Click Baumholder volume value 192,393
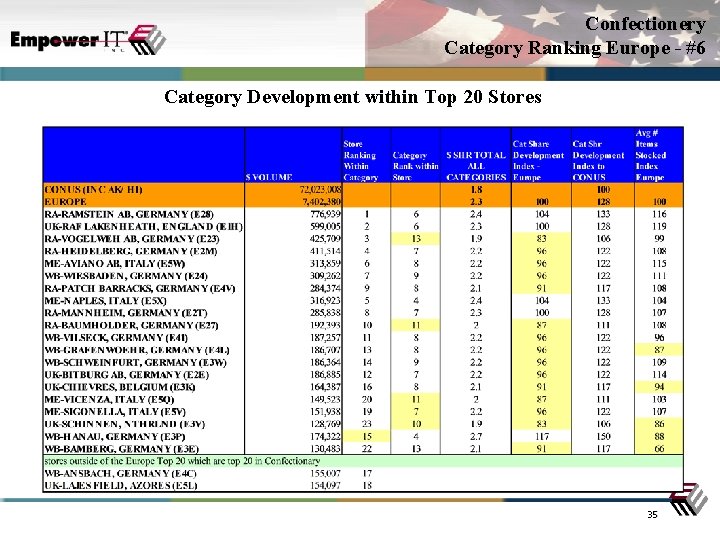Viewport: 720px width, 540px height. tap(326, 325)
